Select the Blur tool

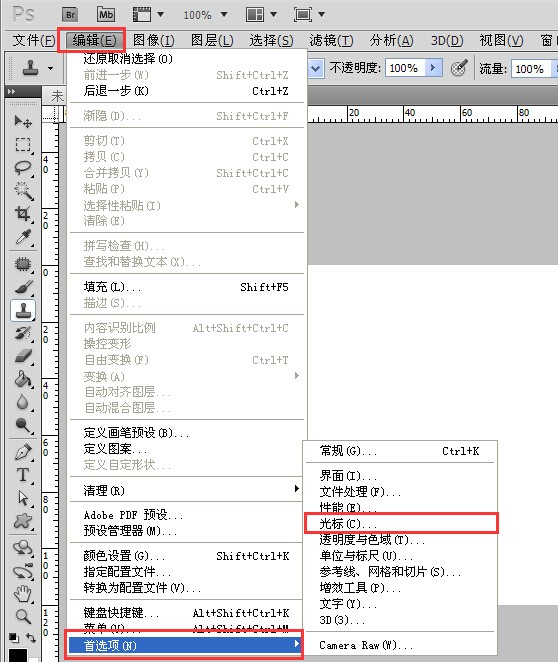pyautogui.click(x=23, y=402)
